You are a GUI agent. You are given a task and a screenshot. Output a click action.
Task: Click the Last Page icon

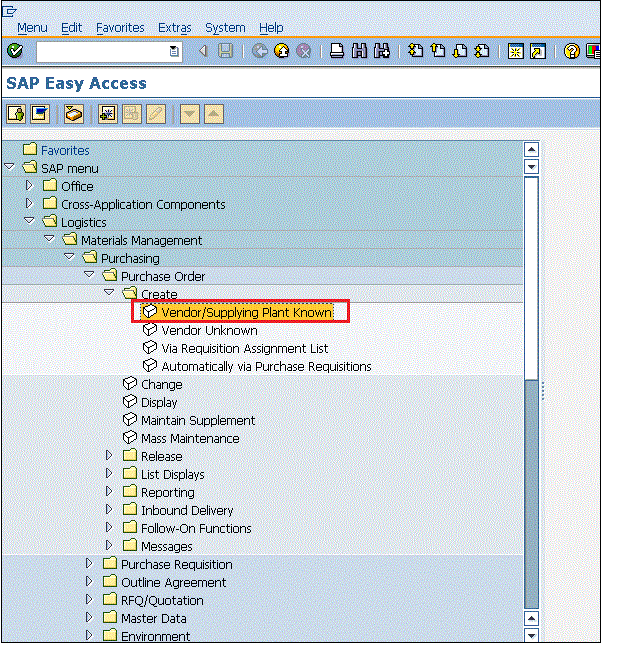(x=482, y=51)
